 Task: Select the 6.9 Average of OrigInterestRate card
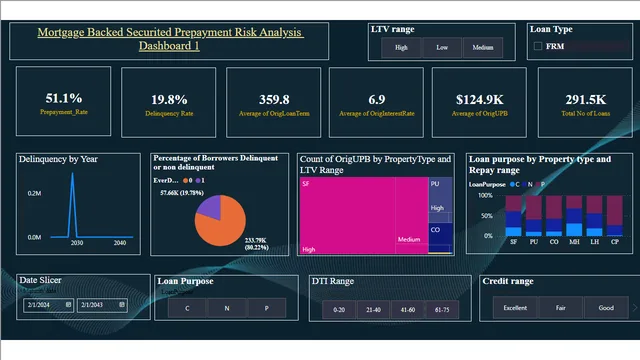[x=376, y=102]
